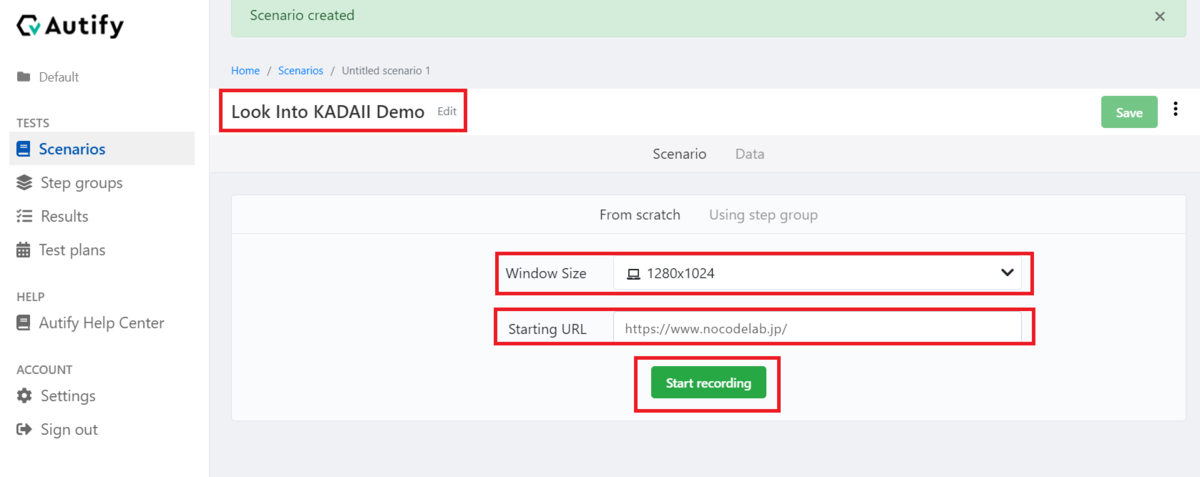Click the Starting URL label
The height and width of the screenshot is (477, 1200).
547,328
